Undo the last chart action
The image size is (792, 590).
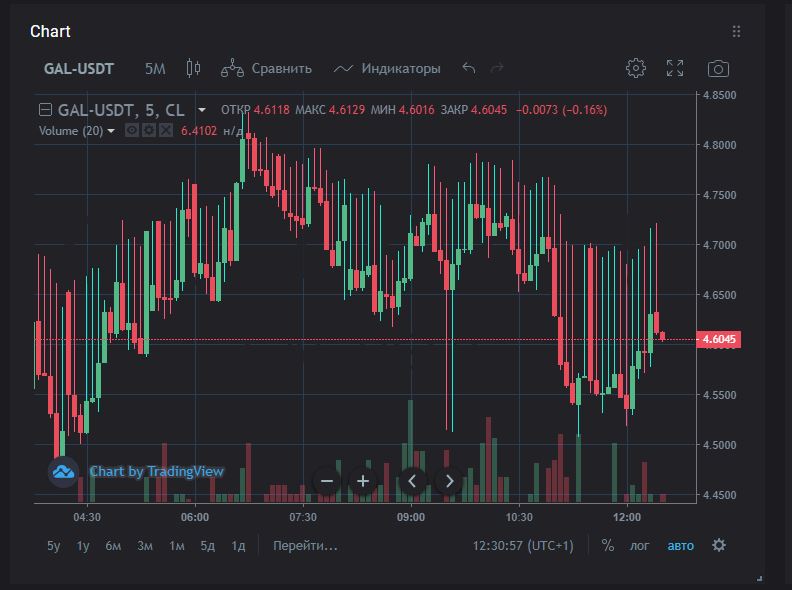[x=469, y=68]
